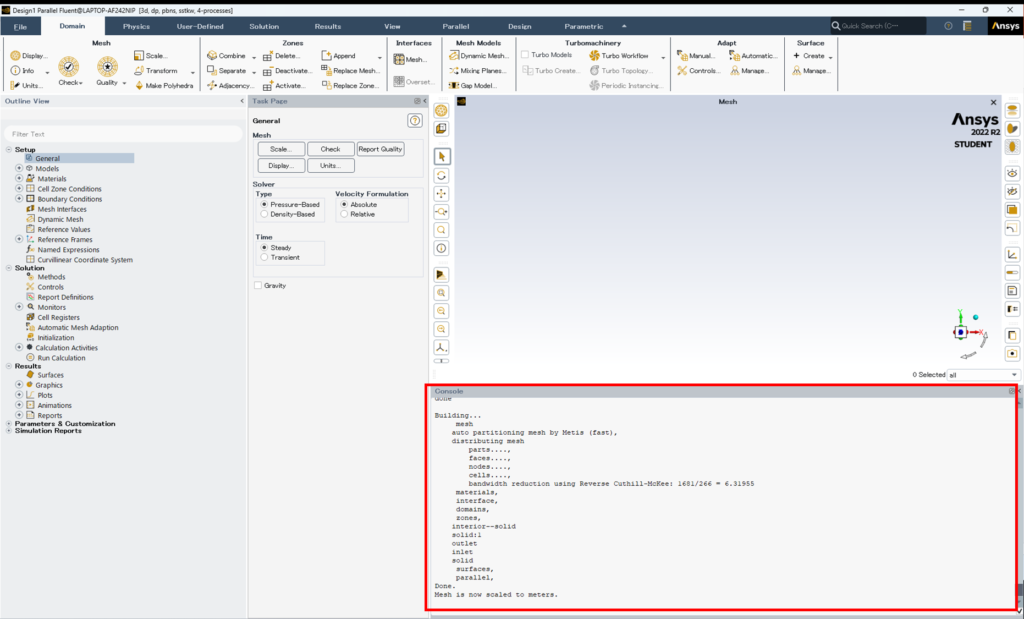Open the selection filter dropdown

pos(984,375)
